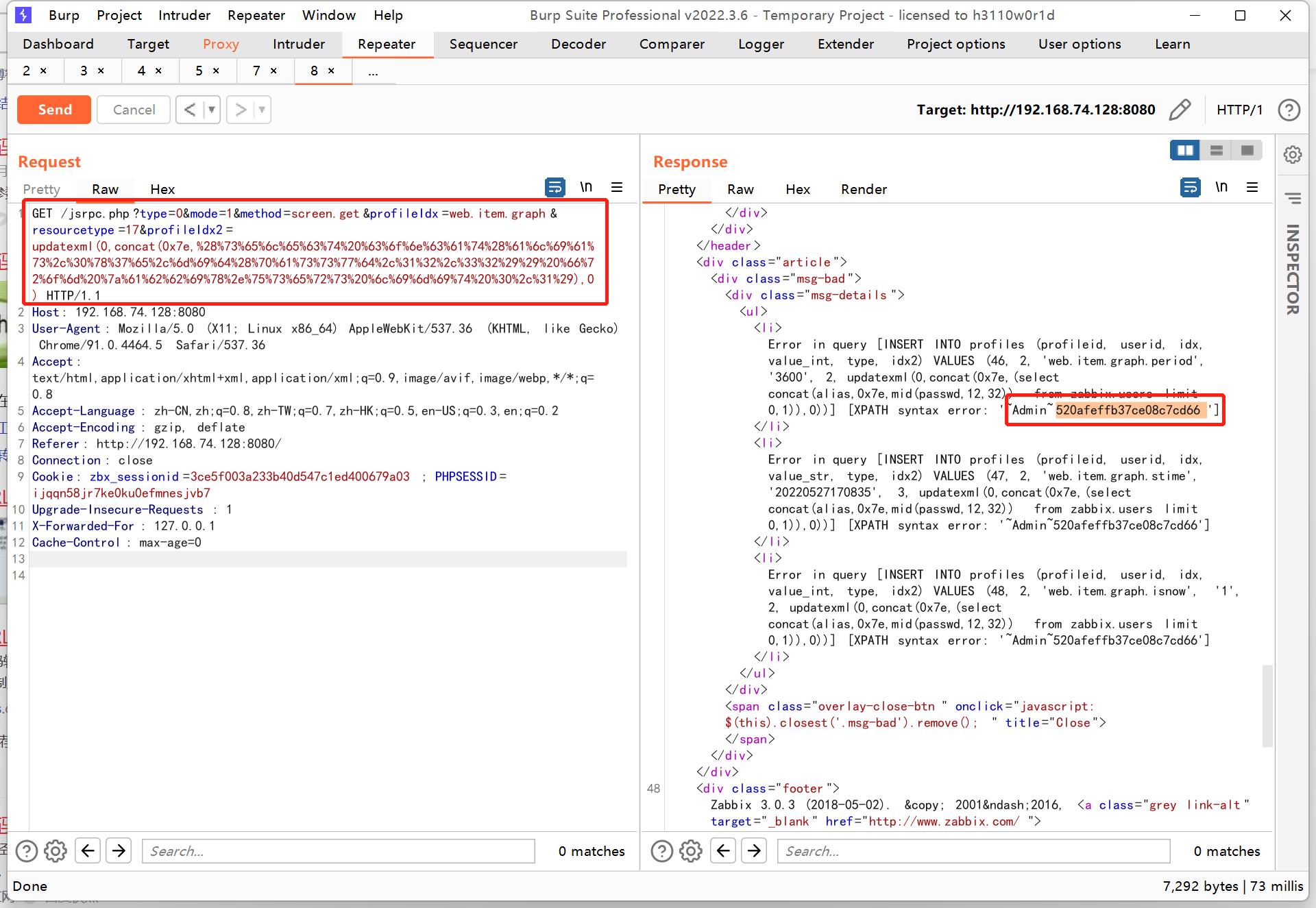Go to previous Request search match
Viewport: 1316px width, 908px height.
click(88, 851)
